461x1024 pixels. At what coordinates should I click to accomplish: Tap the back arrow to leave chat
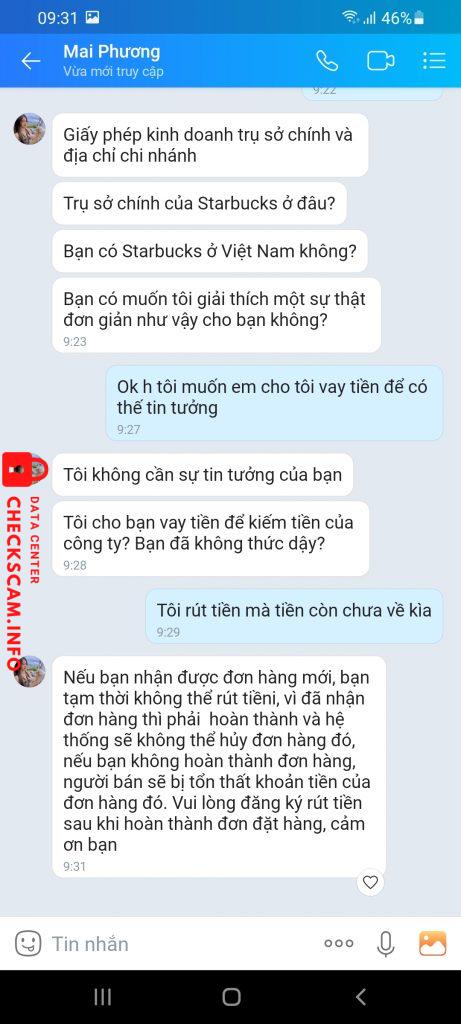pyautogui.click(x=31, y=61)
